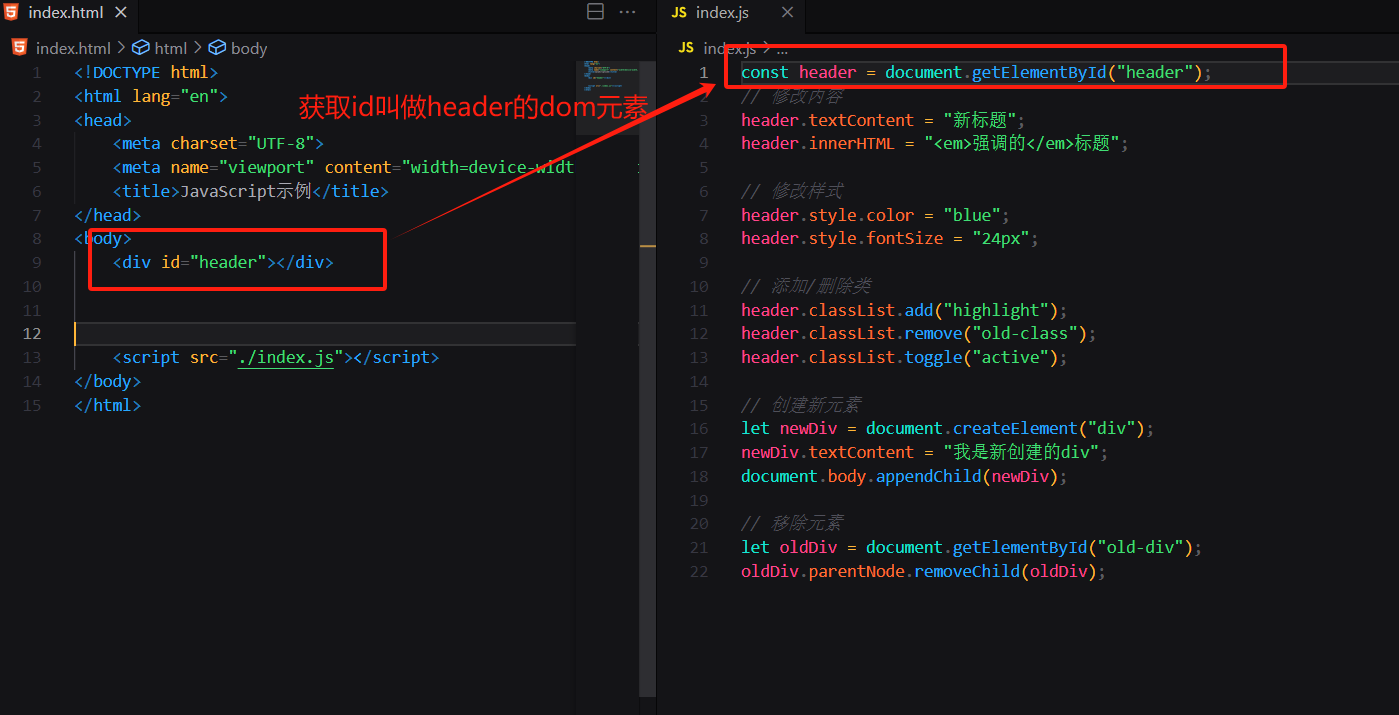Follow the ./index.js script src link
Image resolution: width=1399 pixels, height=715 pixels.
point(285,357)
